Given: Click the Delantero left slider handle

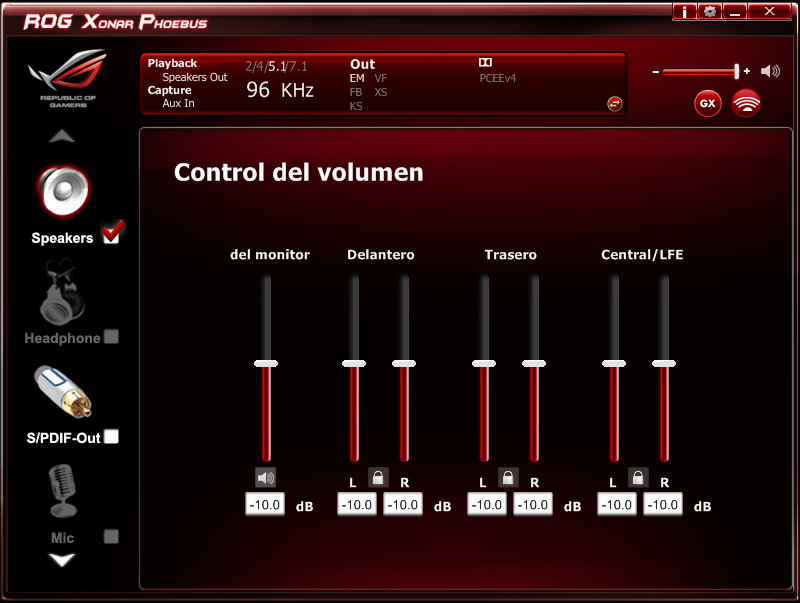Looking at the screenshot, I should click(x=354, y=363).
